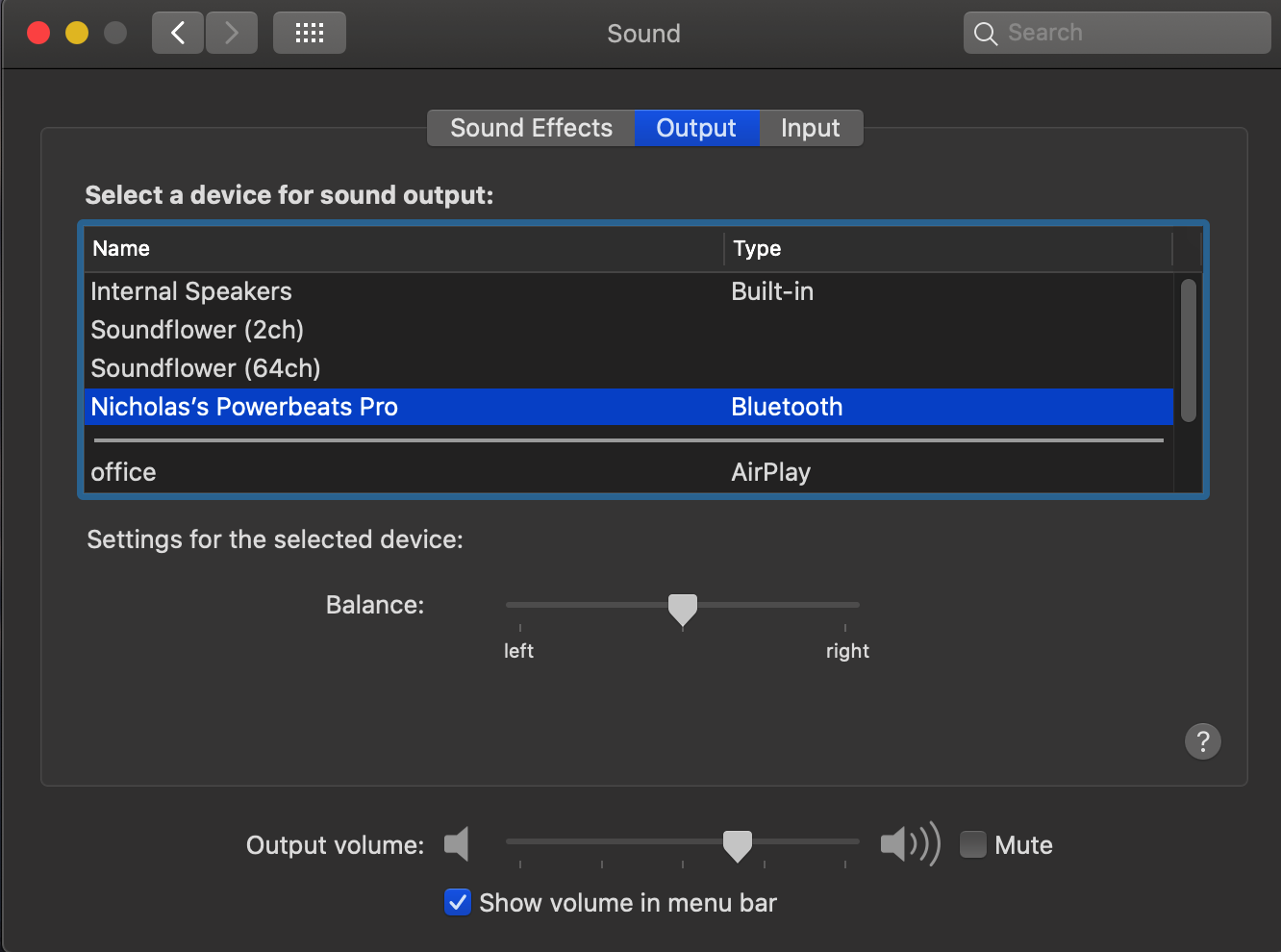Choose Soundflower (2ch) as output
Screen dimensions: 1281x952
point(197,330)
